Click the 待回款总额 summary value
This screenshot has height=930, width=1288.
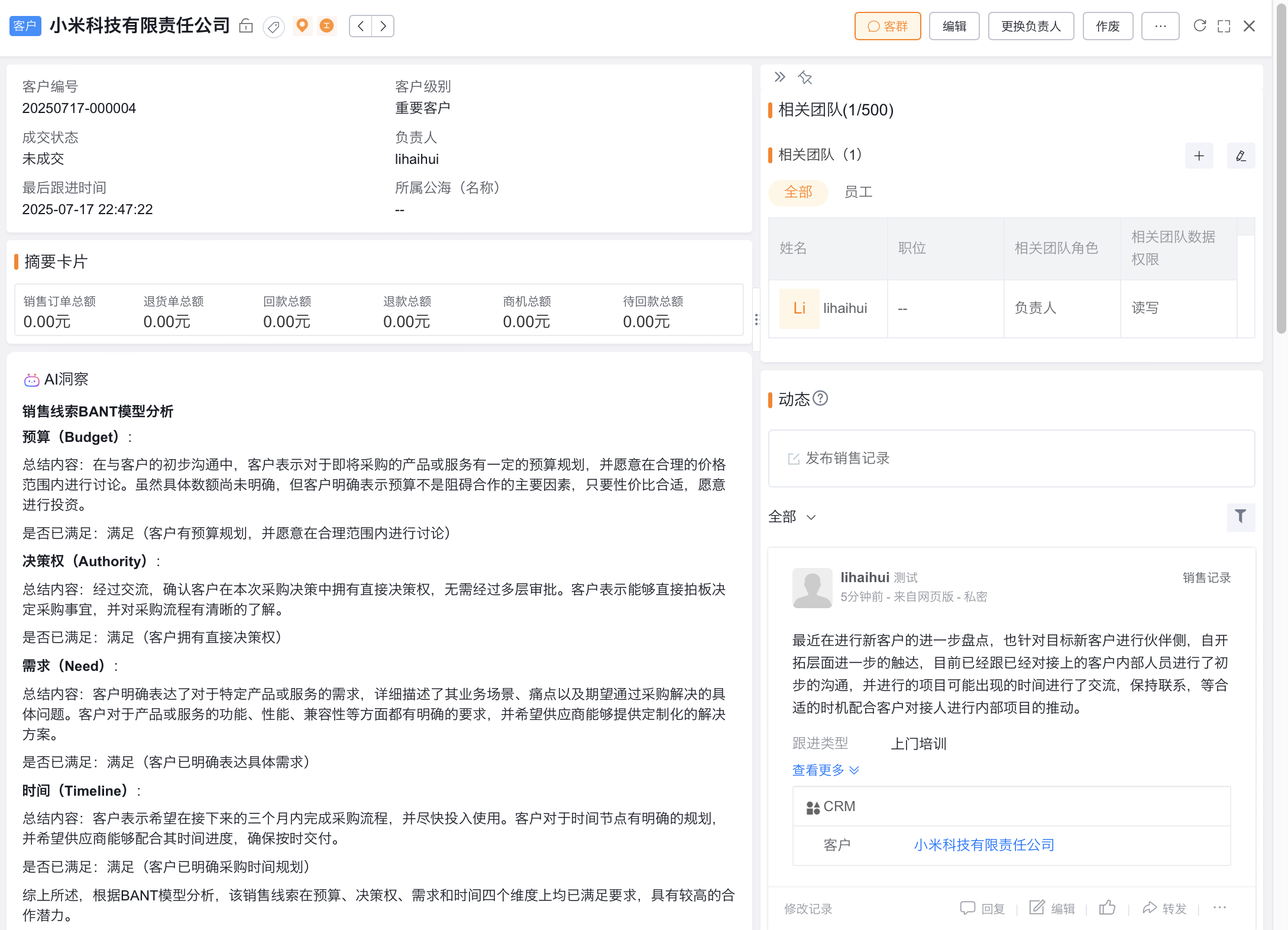(646, 322)
